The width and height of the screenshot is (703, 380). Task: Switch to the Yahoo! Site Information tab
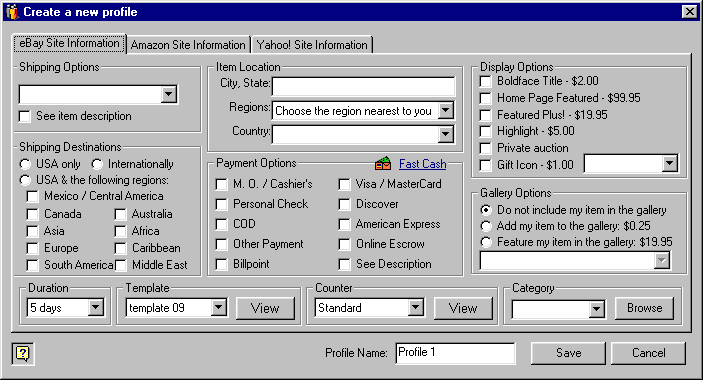[312, 45]
